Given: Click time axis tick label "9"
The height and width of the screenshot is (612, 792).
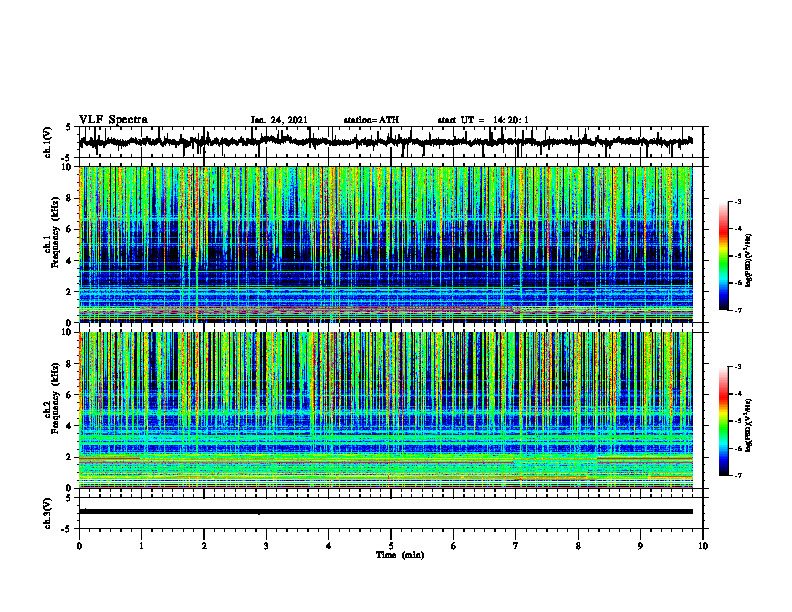Looking at the screenshot, I should [x=640, y=546].
